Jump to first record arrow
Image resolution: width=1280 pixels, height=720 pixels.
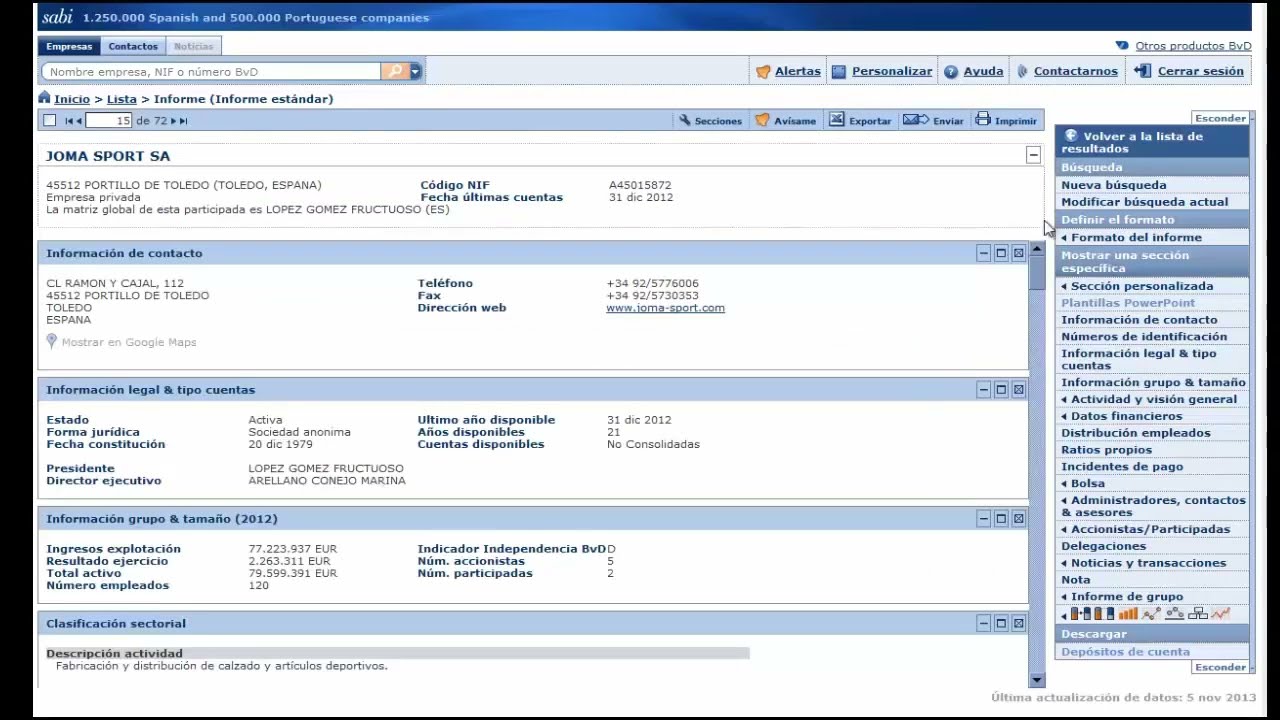(68, 121)
